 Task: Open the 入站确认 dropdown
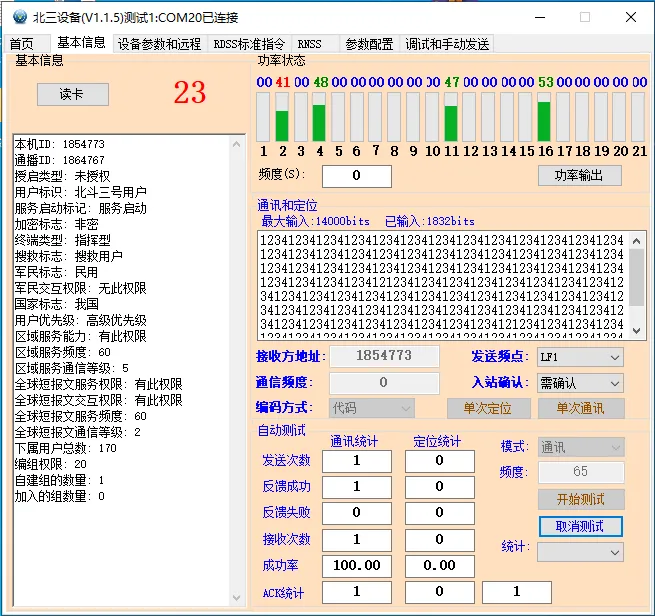coord(579,383)
